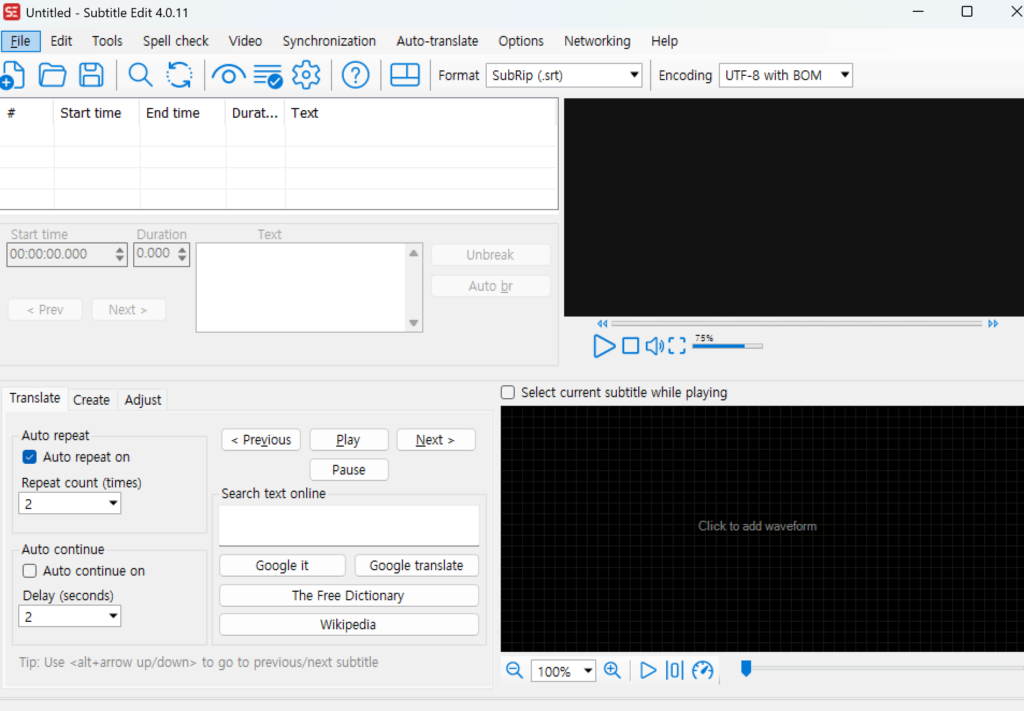Click the video position seek bar
This screenshot has width=1024, height=711.
797,323
